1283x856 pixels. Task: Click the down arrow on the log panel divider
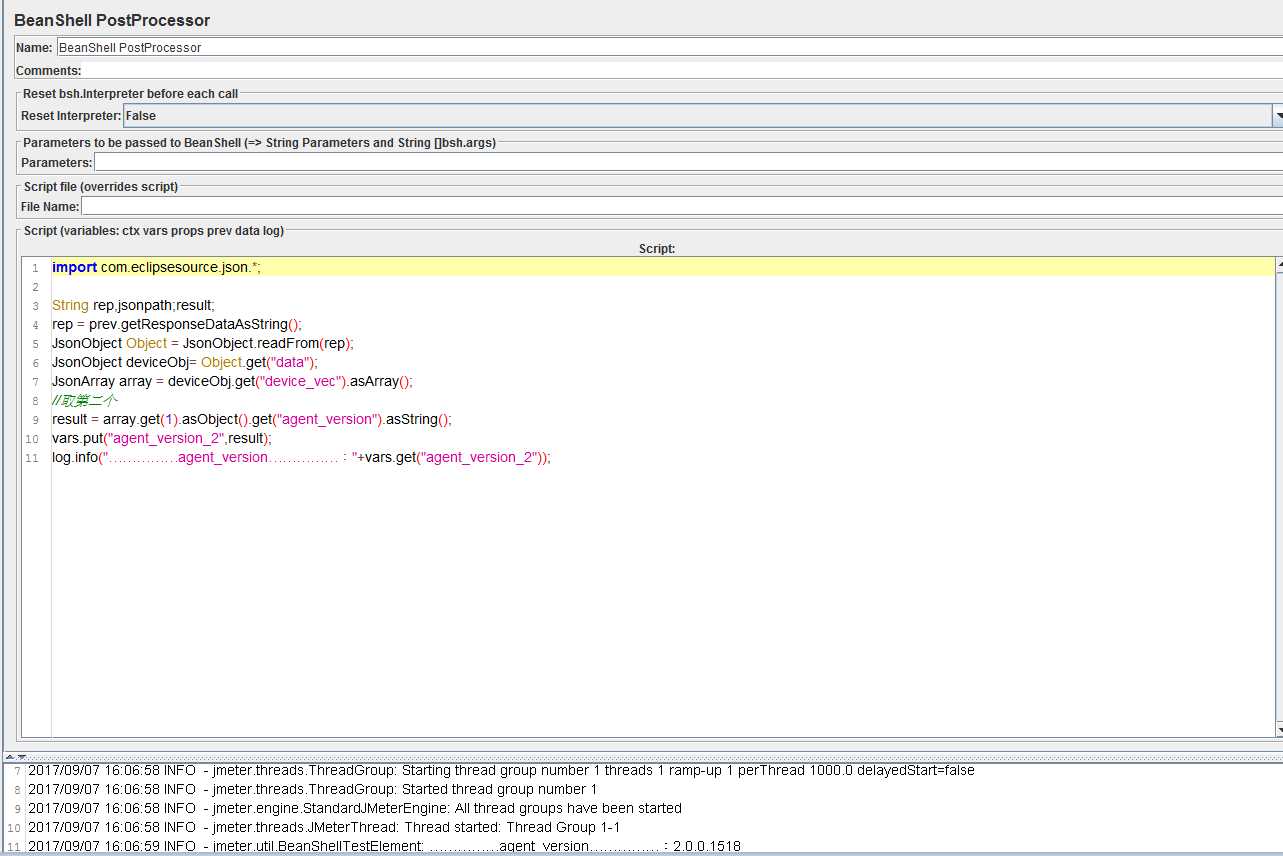pyautogui.click(x=21, y=756)
